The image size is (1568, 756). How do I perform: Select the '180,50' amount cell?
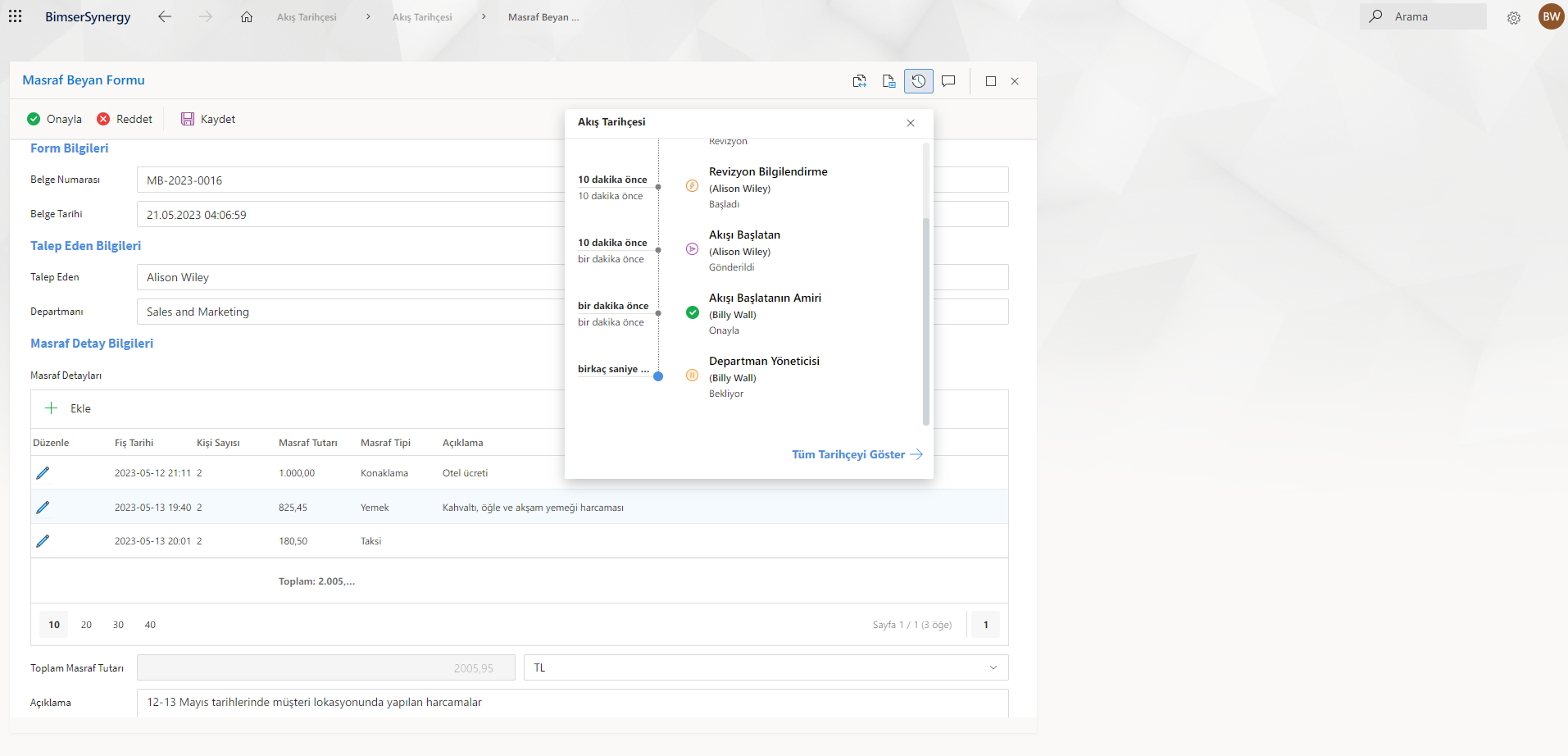293,541
